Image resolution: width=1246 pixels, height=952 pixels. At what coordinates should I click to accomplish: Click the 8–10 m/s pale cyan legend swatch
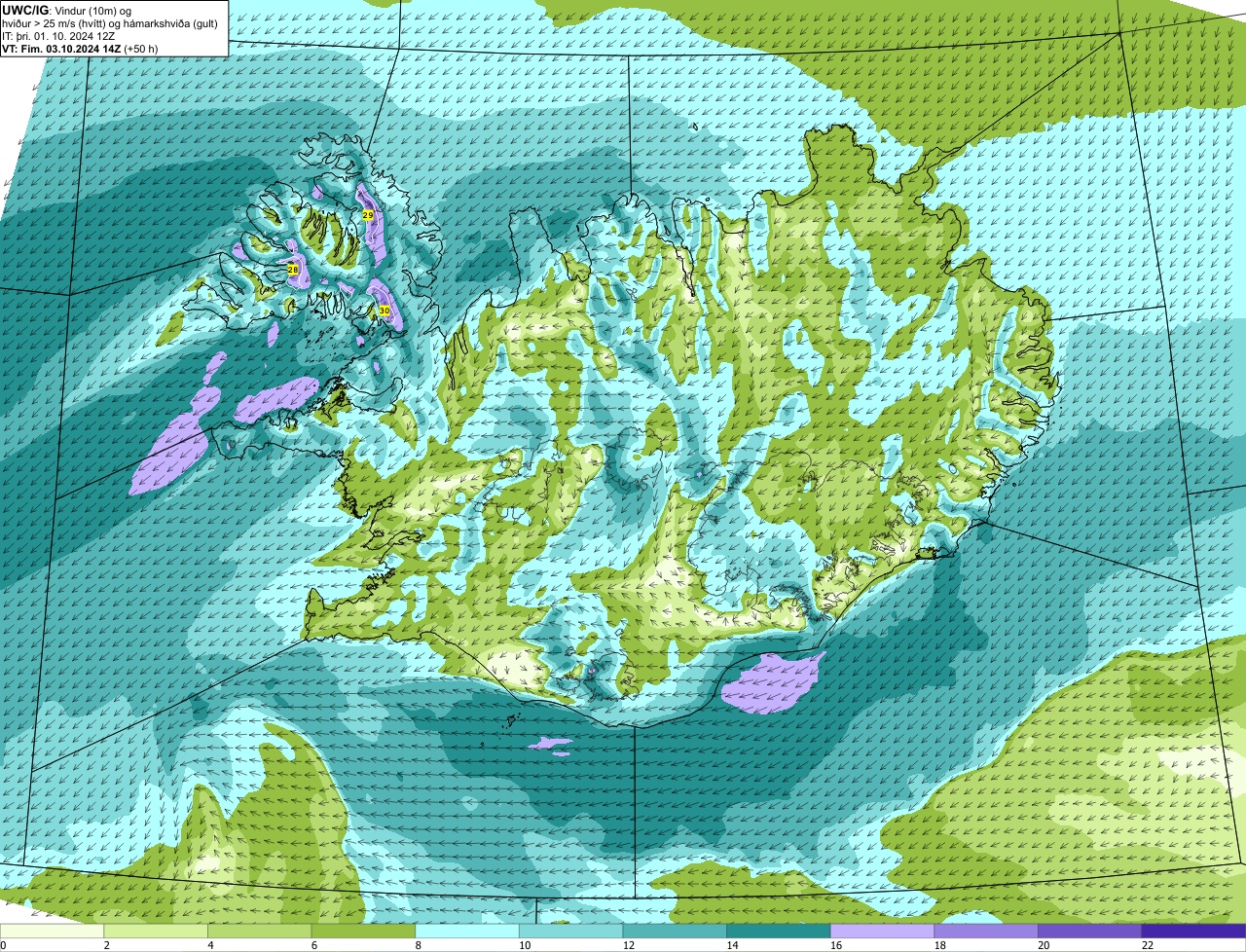tap(467, 931)
